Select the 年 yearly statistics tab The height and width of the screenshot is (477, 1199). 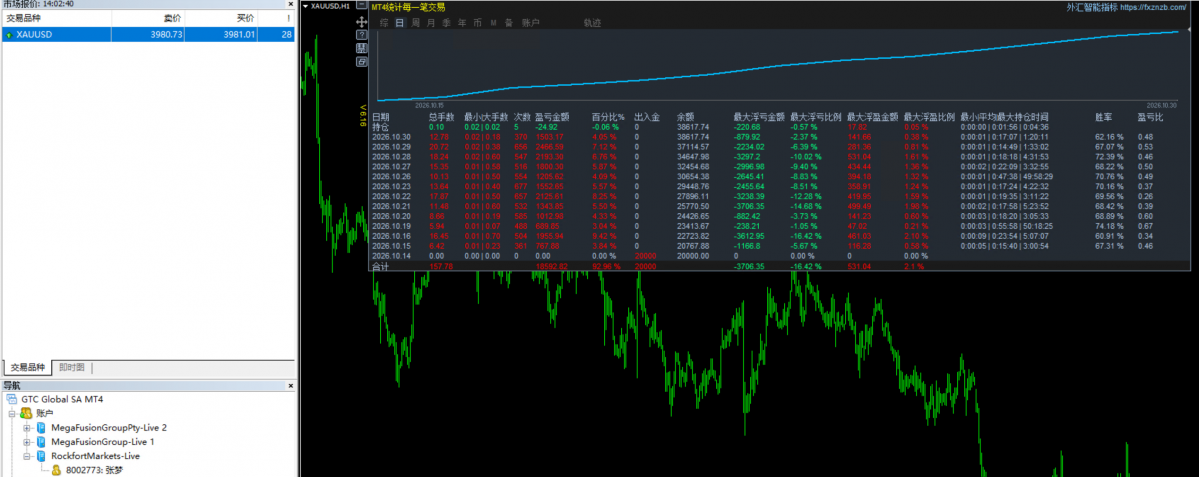pyautogui.click(x=461, y=23)
